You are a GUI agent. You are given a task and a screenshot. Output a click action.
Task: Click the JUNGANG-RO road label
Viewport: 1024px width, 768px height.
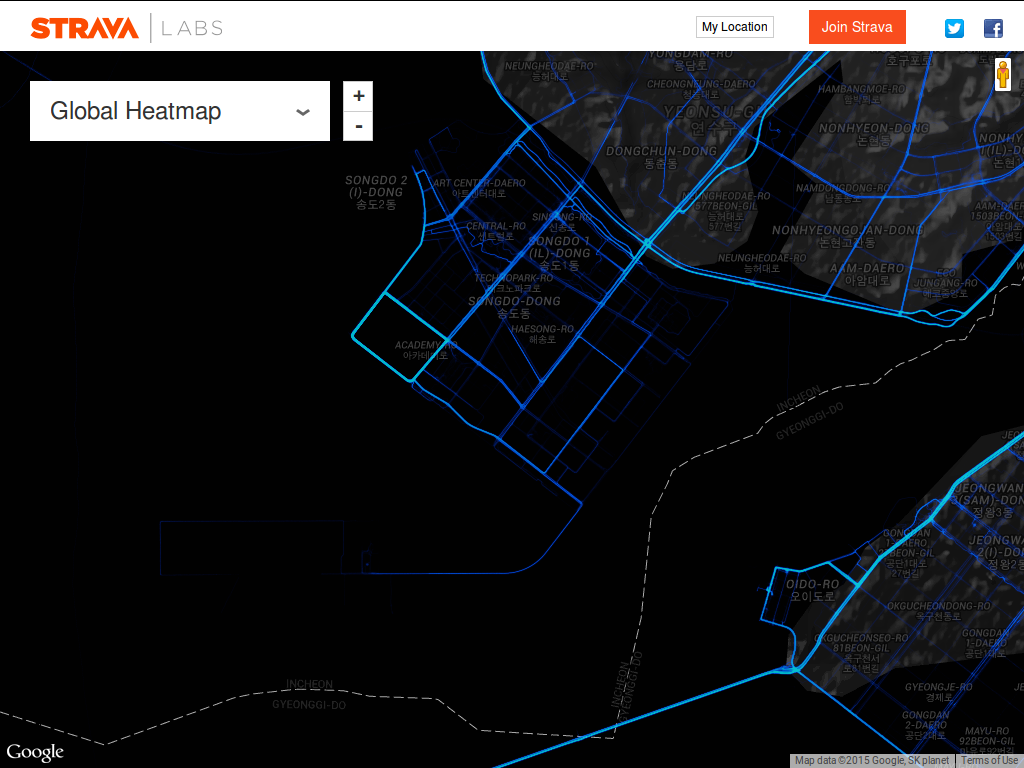tap(945, 283)
